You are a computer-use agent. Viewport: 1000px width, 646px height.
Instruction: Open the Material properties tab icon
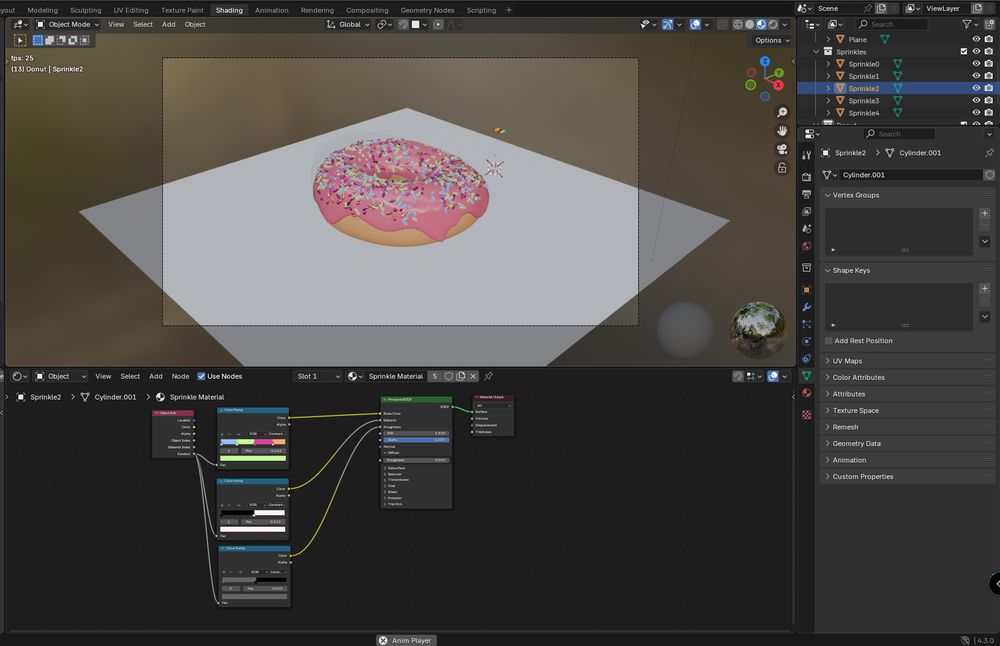point(806,393)
